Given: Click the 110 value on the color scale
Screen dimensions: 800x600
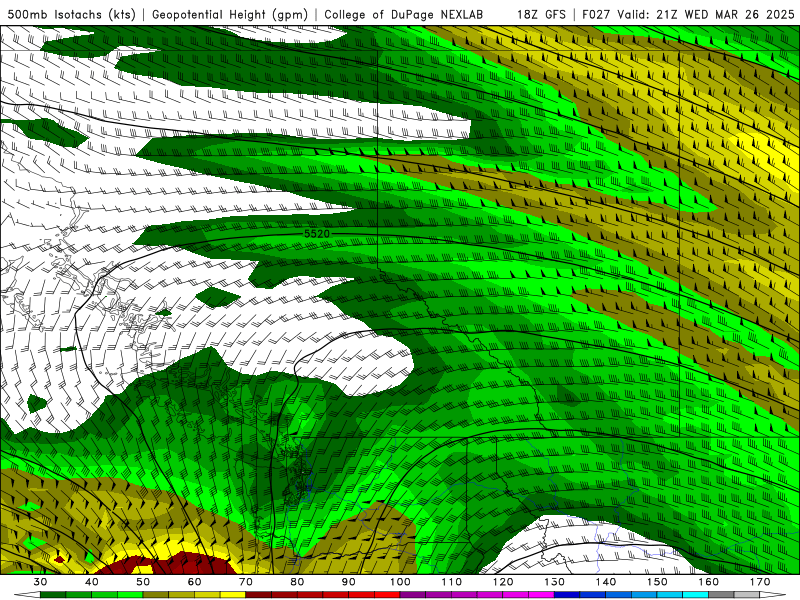Looking at the screenshot, I should (452, 582).
